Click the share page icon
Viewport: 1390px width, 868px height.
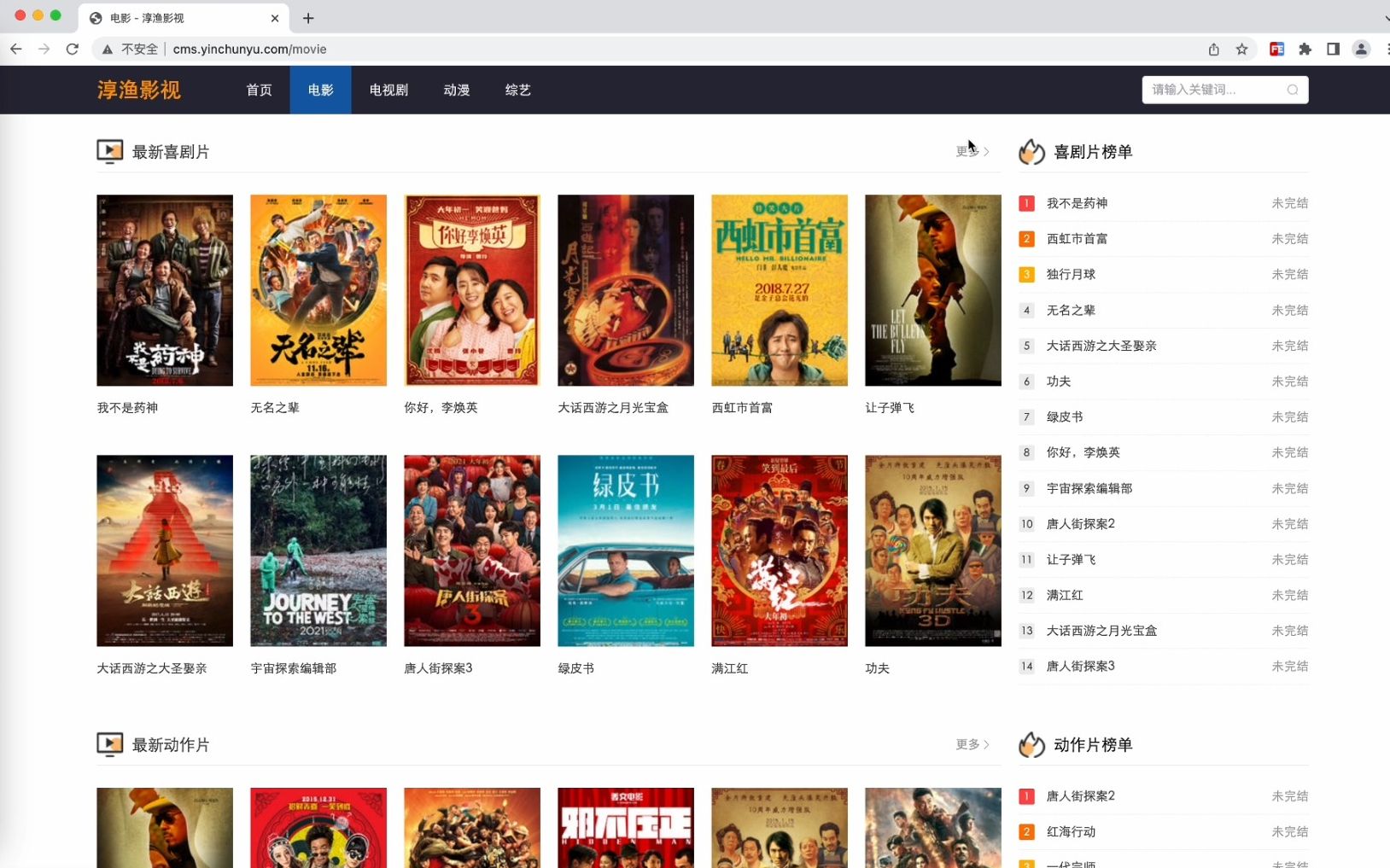tap(1213, 49)
